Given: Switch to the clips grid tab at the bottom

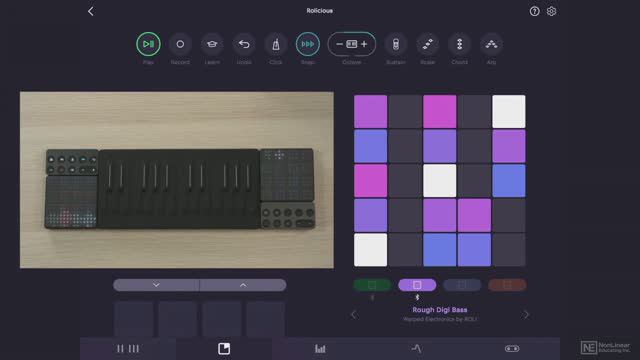Looking at the screenshot, I should [x=224, y=349].
